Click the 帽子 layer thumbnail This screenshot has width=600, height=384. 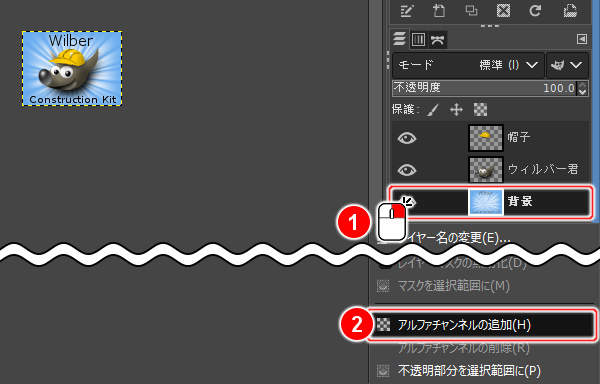click(x=486, y=138)
